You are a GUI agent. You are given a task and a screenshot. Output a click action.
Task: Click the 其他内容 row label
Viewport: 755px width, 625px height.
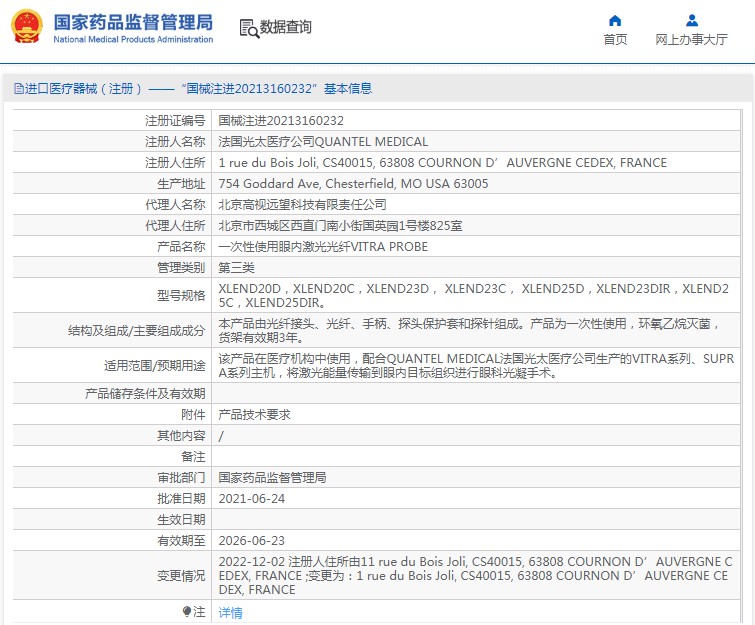(181, 436)
